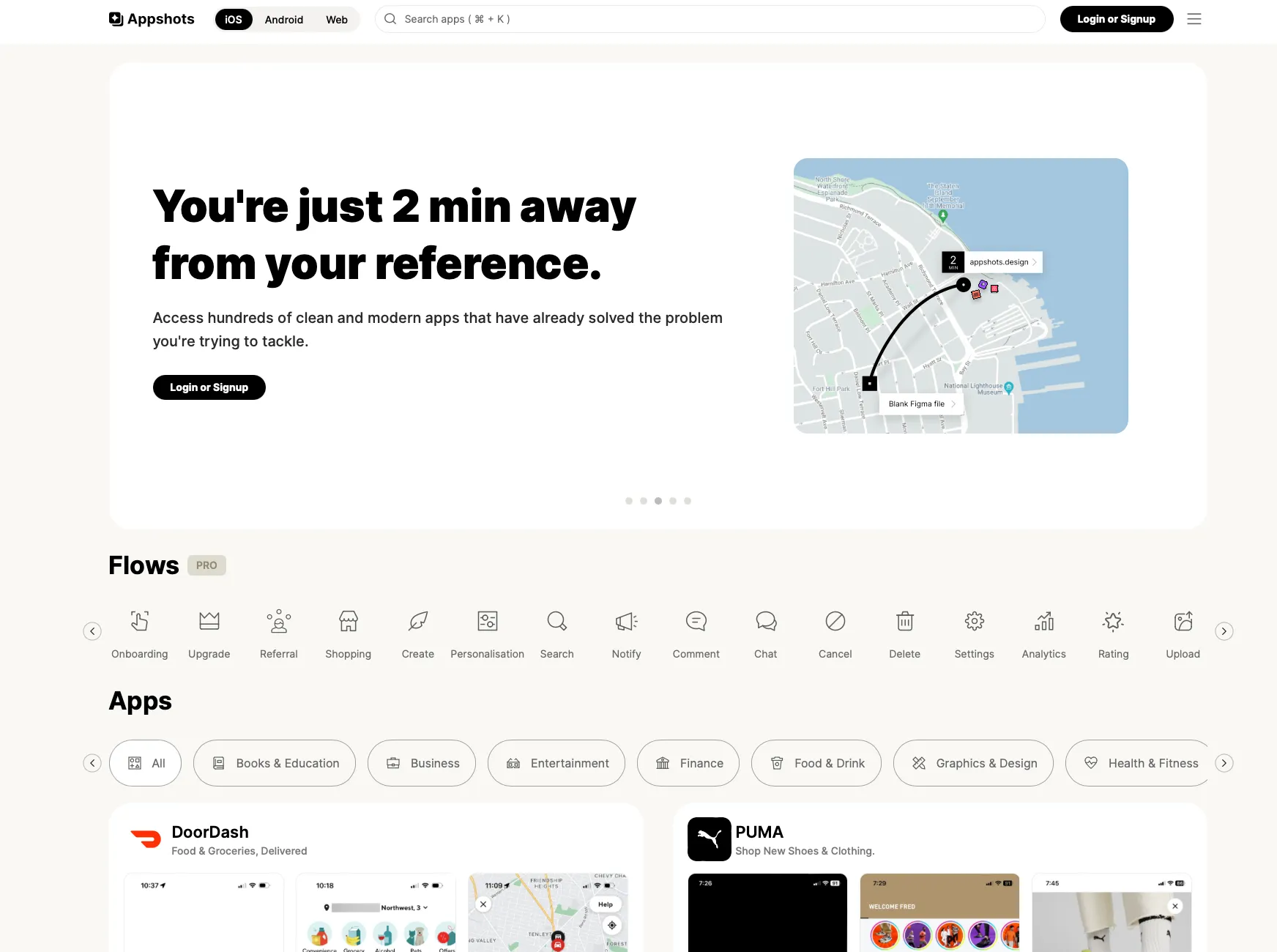1277x952 pixels.
Task: Show more flows with right arrow
Action: point(1224,631)
